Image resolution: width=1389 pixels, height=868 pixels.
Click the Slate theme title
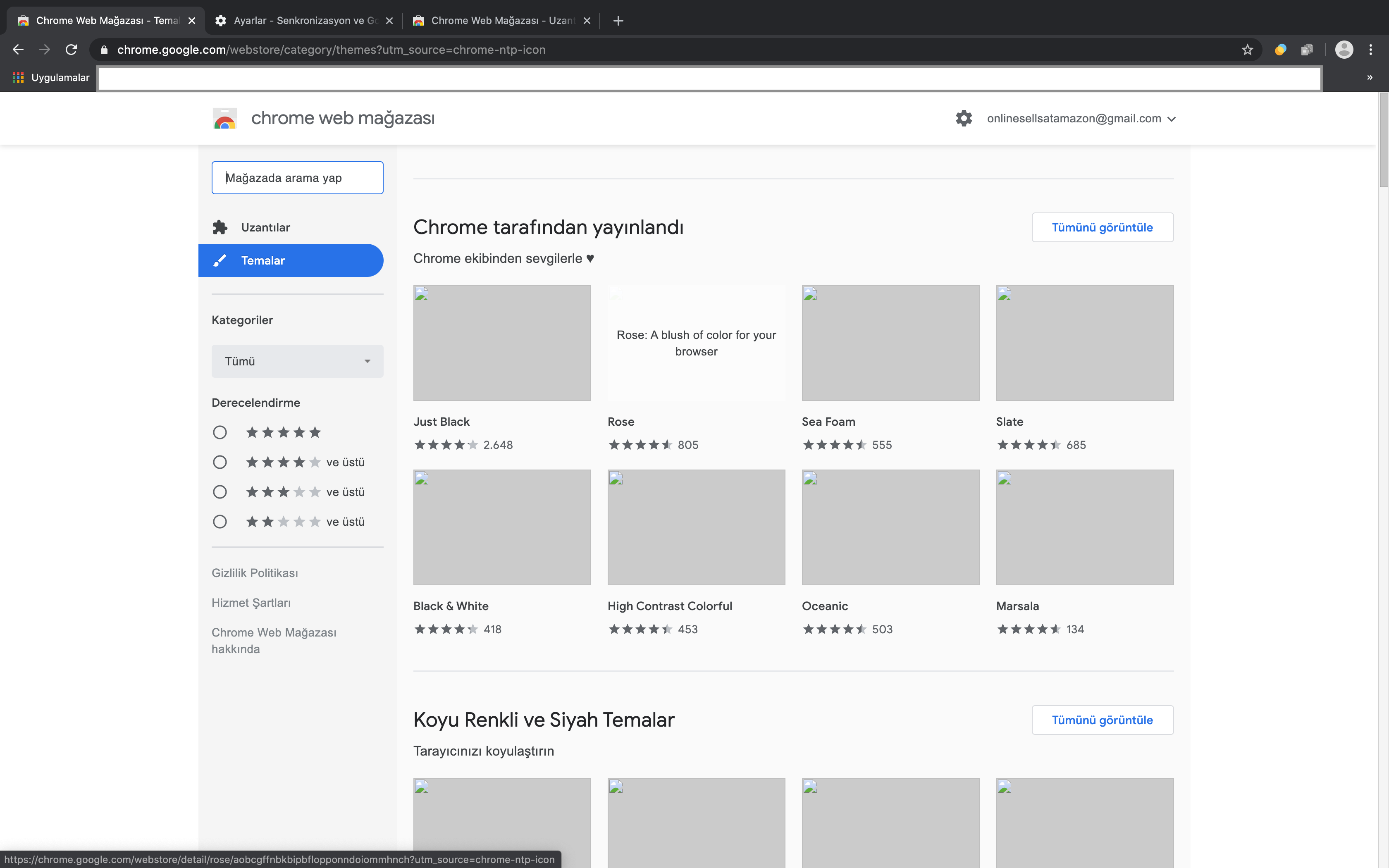(x=1010, y=421)
